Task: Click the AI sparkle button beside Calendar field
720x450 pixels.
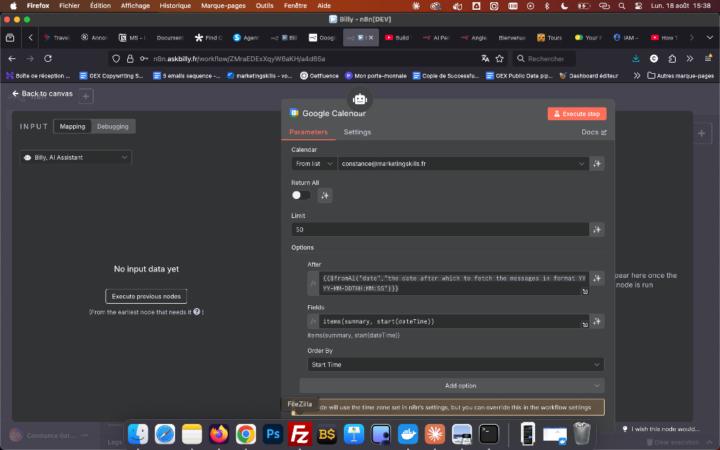Action: point(596,163)
